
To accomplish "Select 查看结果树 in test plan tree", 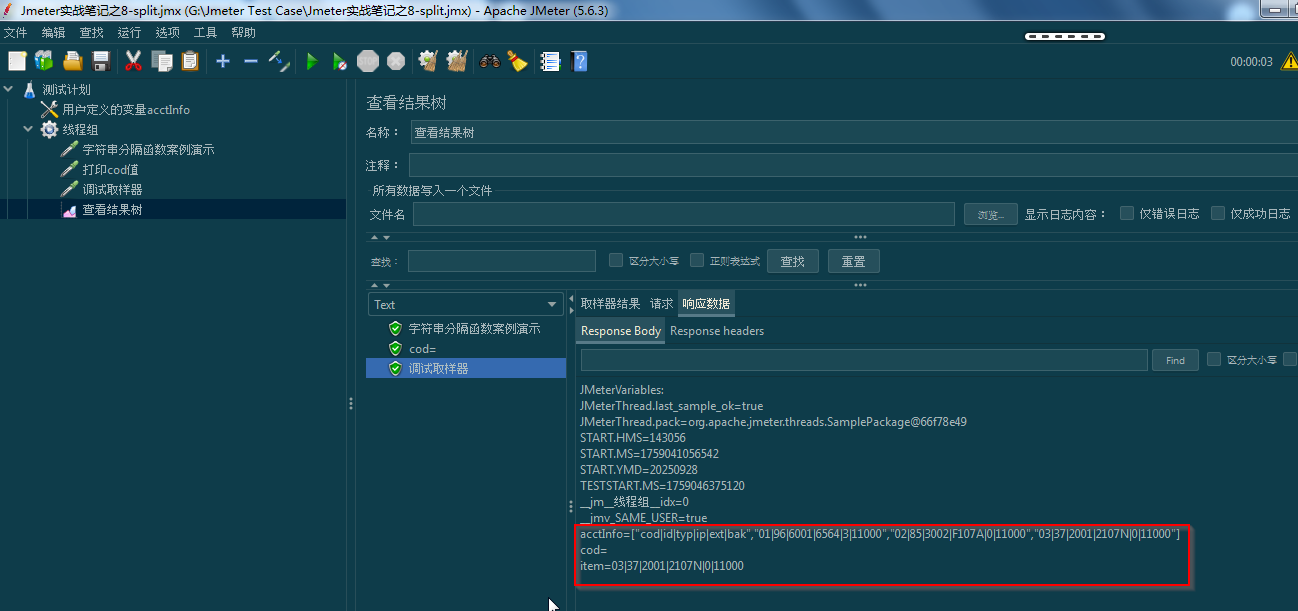I will pos(112,209).
